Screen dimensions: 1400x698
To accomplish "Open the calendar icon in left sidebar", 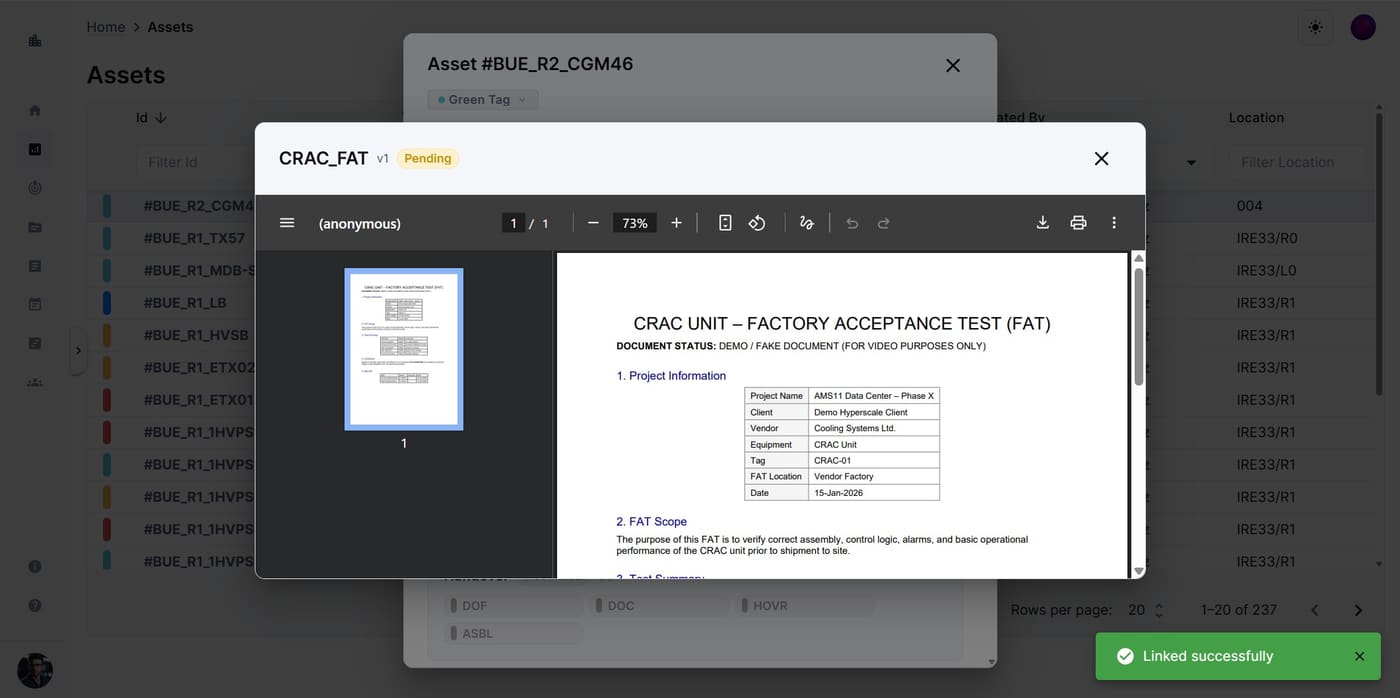I will [35, 304].
